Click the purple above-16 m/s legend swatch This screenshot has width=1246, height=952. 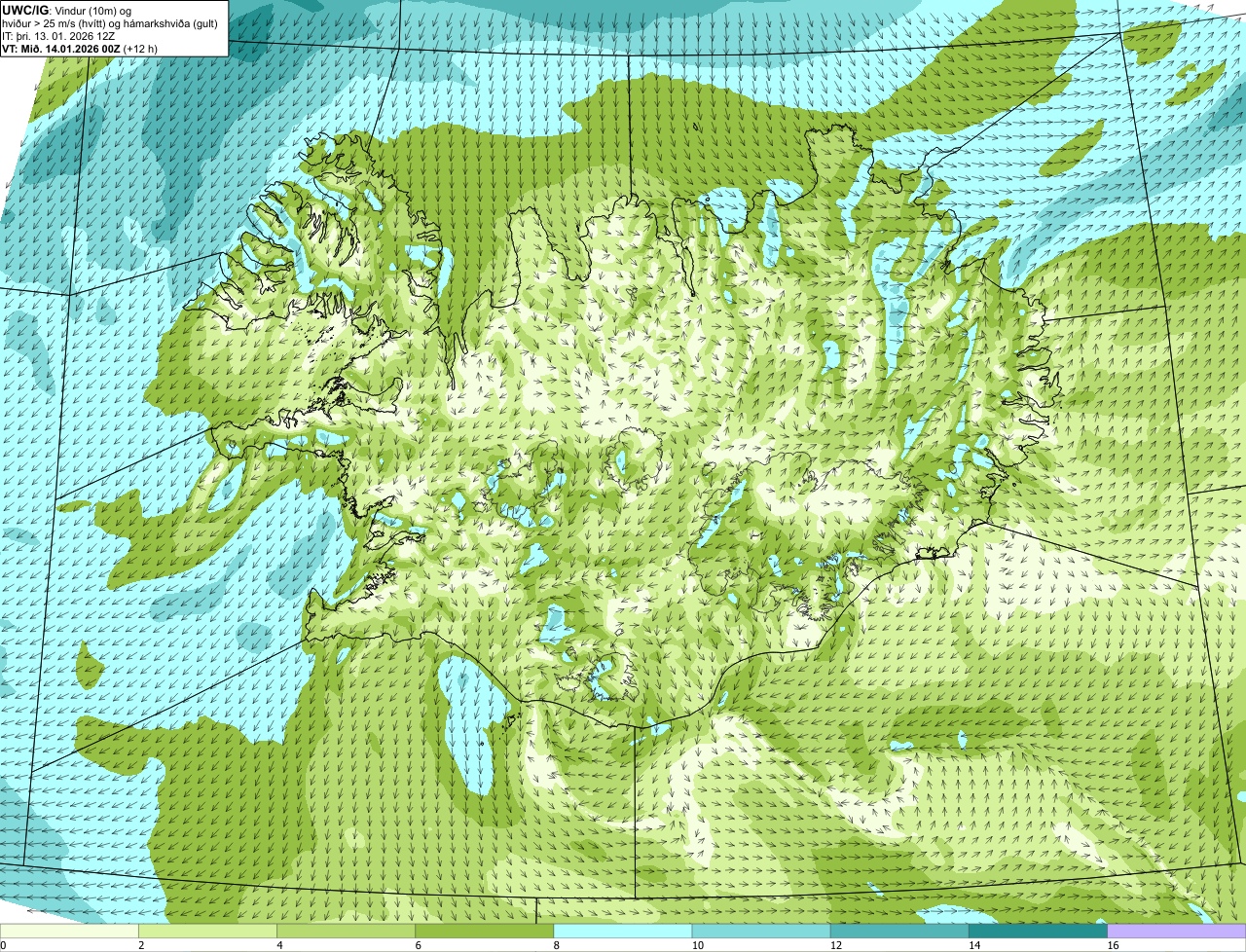pos(1177,932)
